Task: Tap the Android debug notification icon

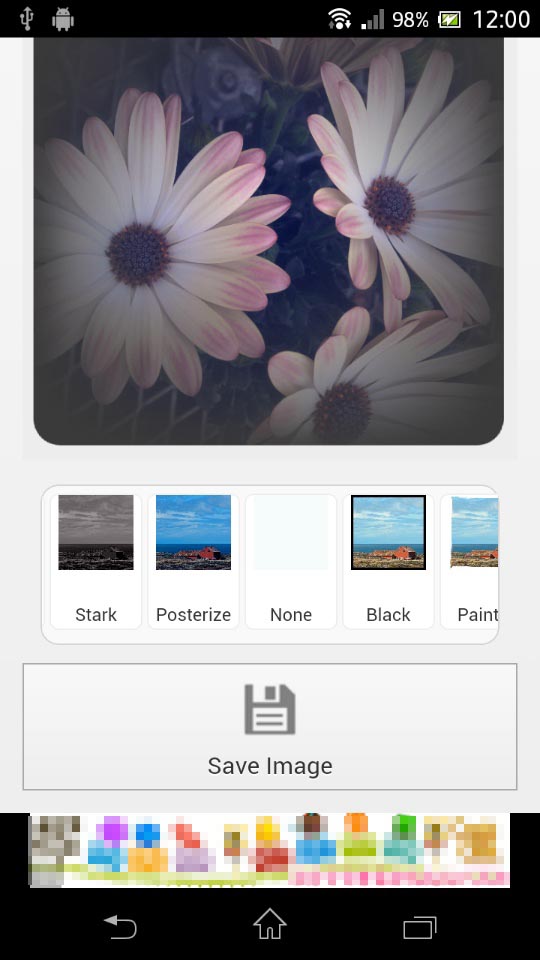Action: coord(62,20)
